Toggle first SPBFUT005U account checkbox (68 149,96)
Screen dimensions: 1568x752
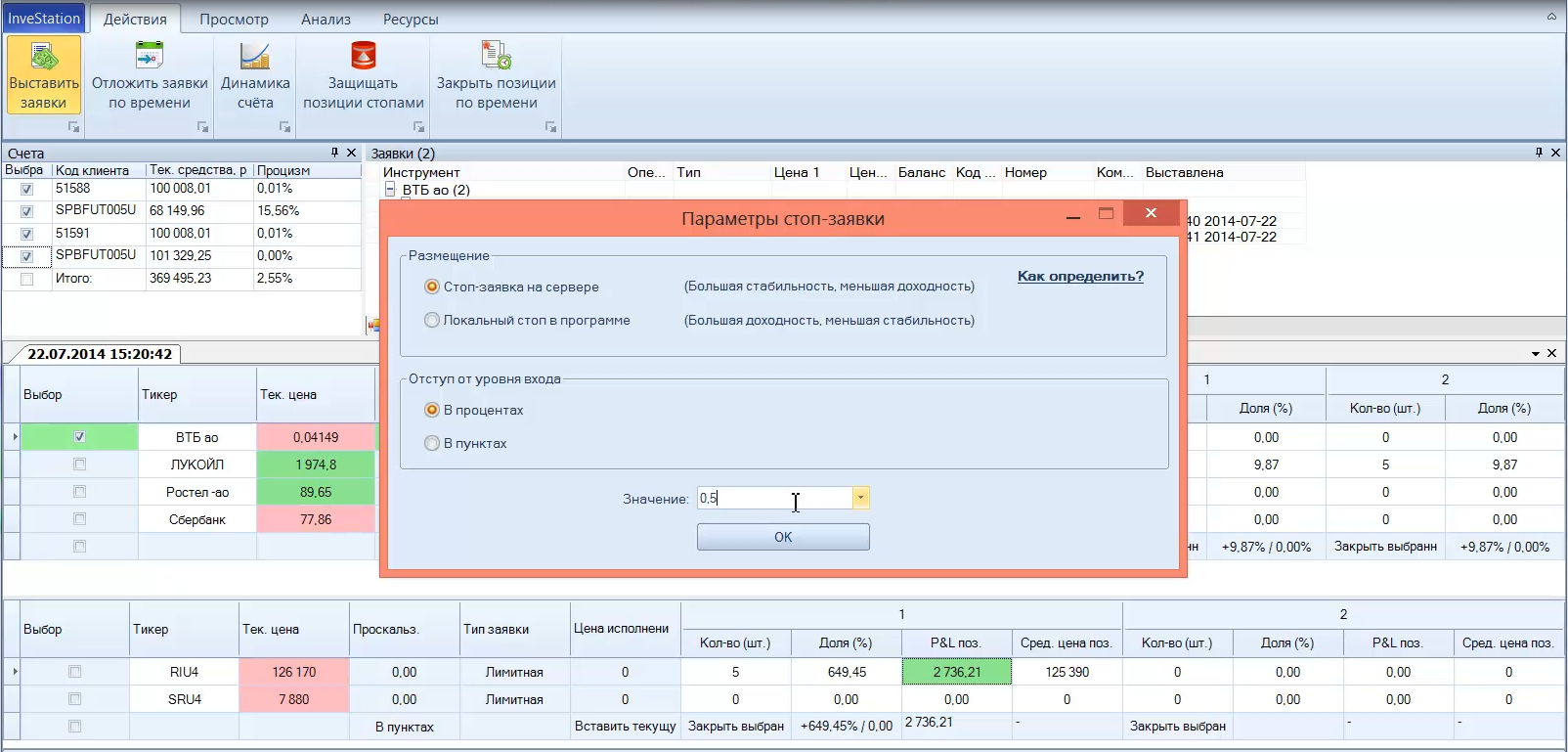point(27,212)
